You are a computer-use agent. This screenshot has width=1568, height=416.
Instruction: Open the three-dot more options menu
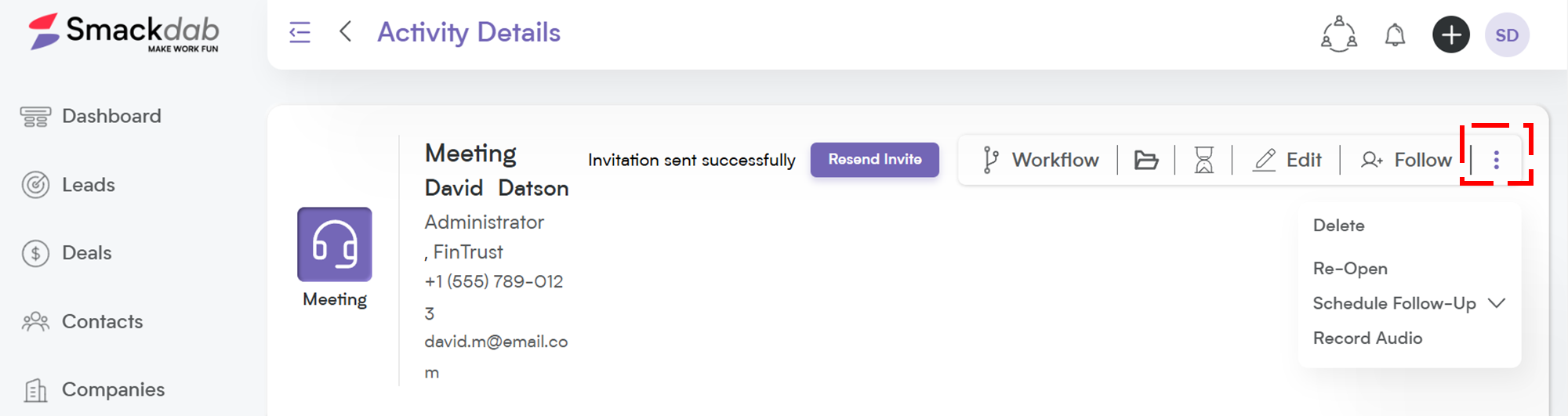1496,160
